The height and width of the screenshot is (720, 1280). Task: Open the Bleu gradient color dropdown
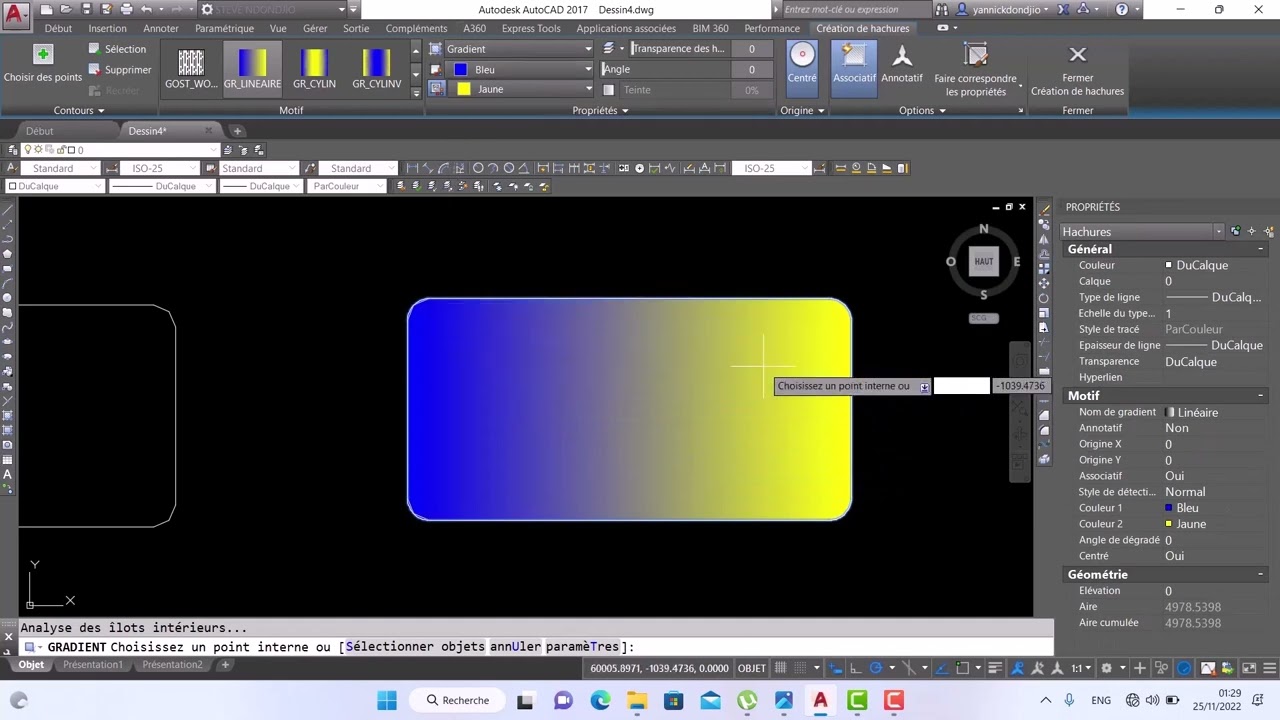pyautogui.click(x=519, y=69)
